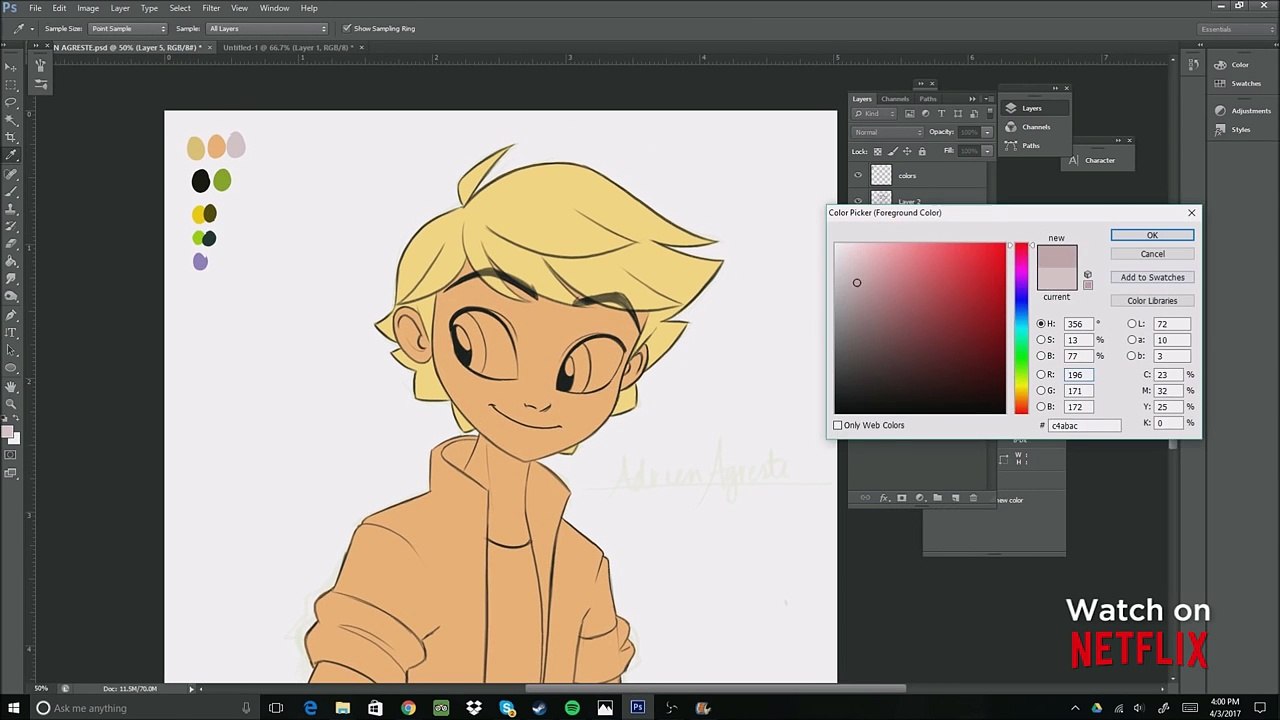The image size is (1280, 720).
Task: Confirm color with the OK button
Action: click(1152, 235)
